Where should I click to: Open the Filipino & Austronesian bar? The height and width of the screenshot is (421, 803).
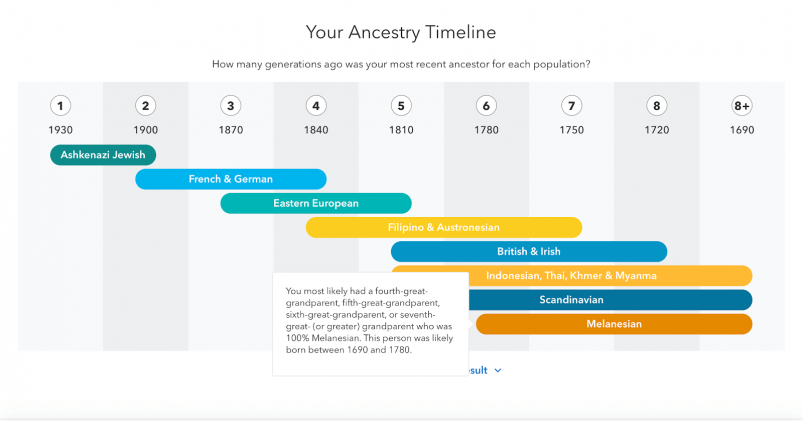tap(444, 227)
